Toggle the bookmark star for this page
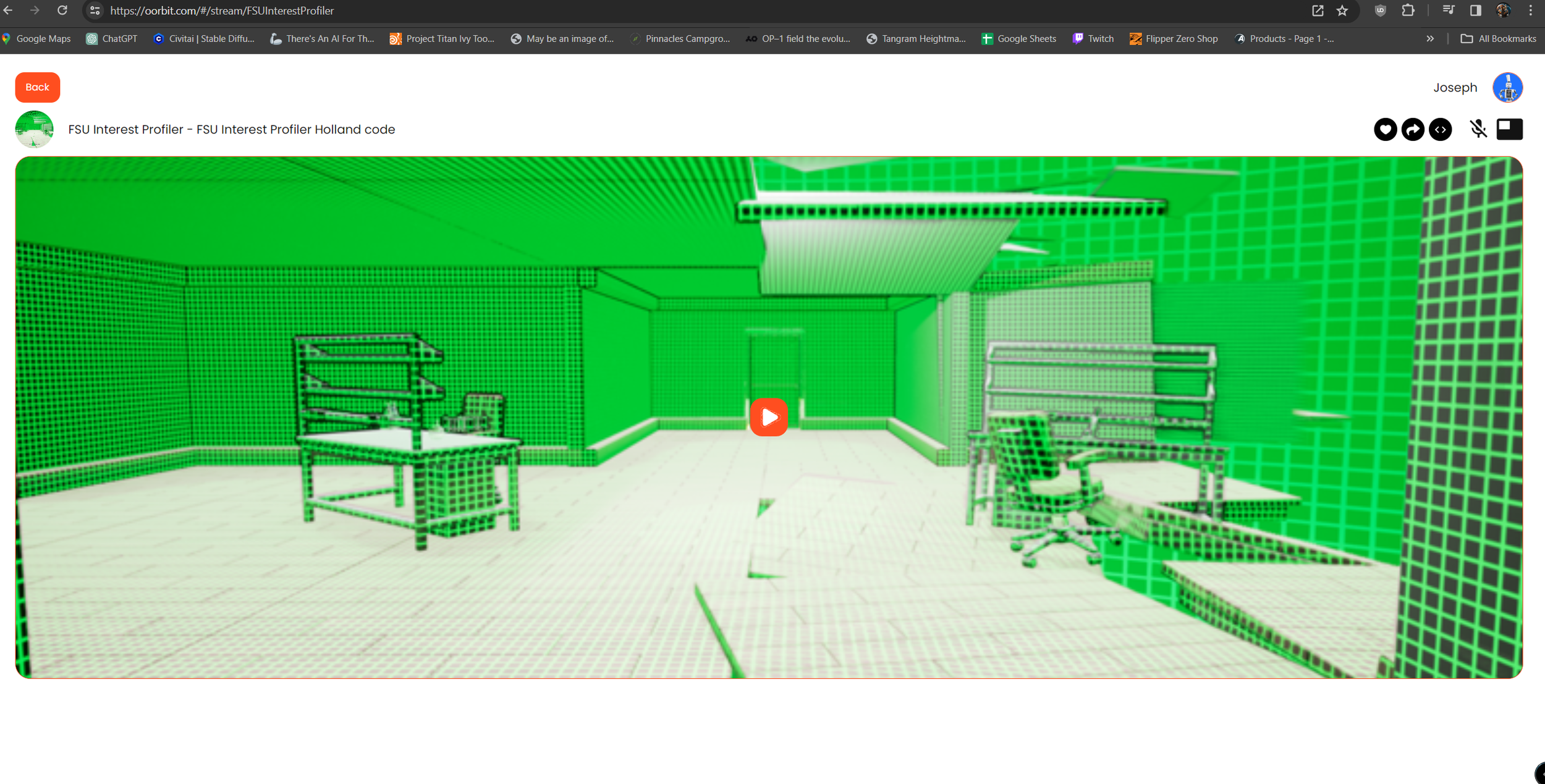This screenshot has width=1545, height=784. tap(1341, 11)
